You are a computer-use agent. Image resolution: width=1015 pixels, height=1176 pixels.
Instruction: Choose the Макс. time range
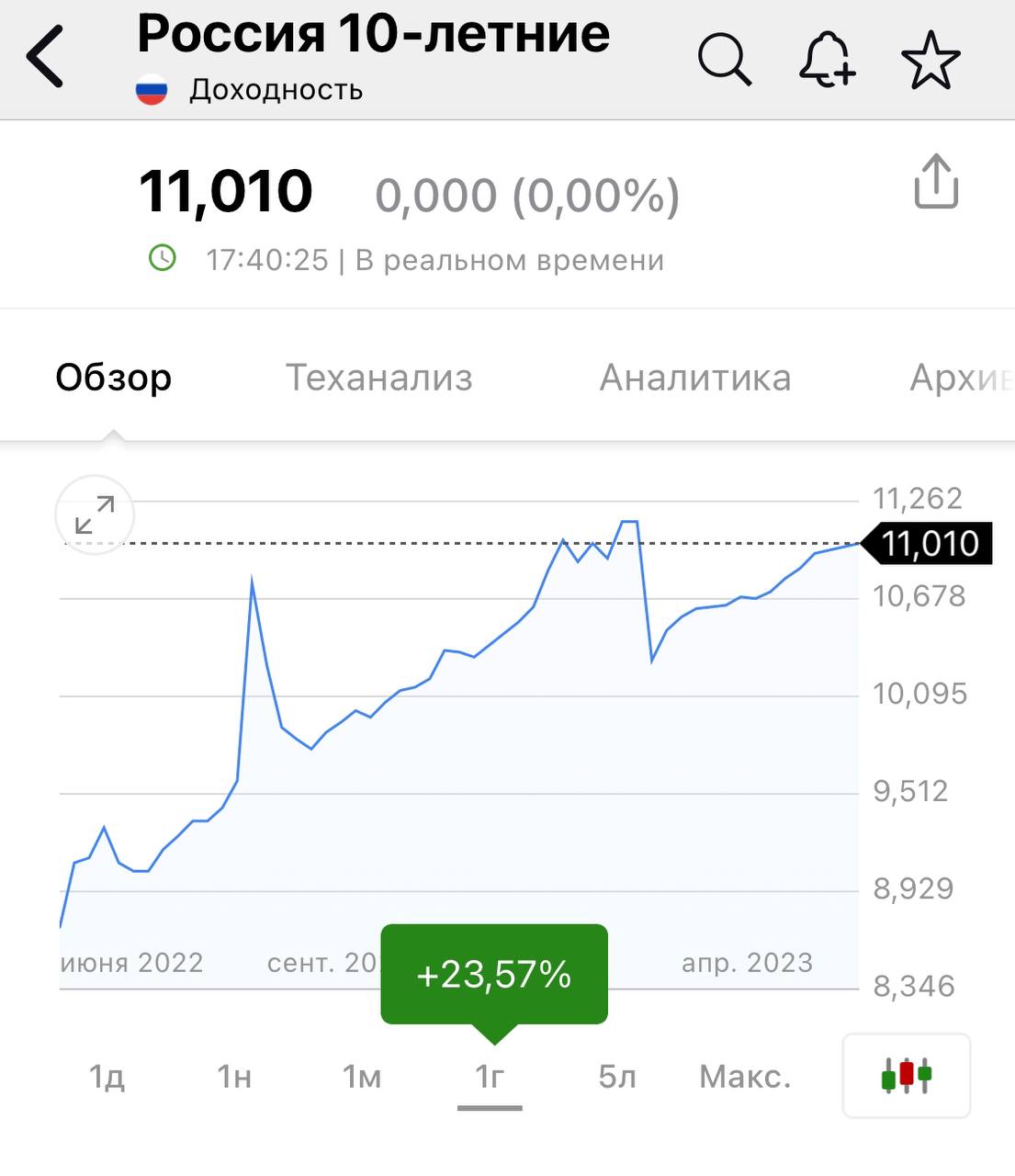point(745,1076)
